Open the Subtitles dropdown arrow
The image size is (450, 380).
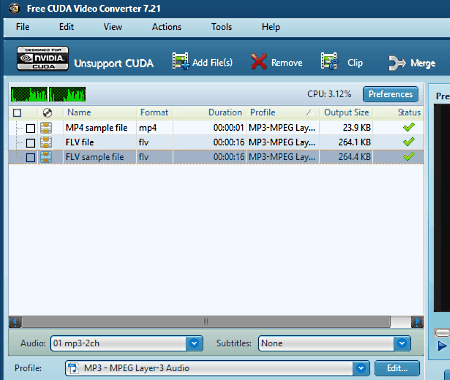pyautogui.click(x=402, y=343)
